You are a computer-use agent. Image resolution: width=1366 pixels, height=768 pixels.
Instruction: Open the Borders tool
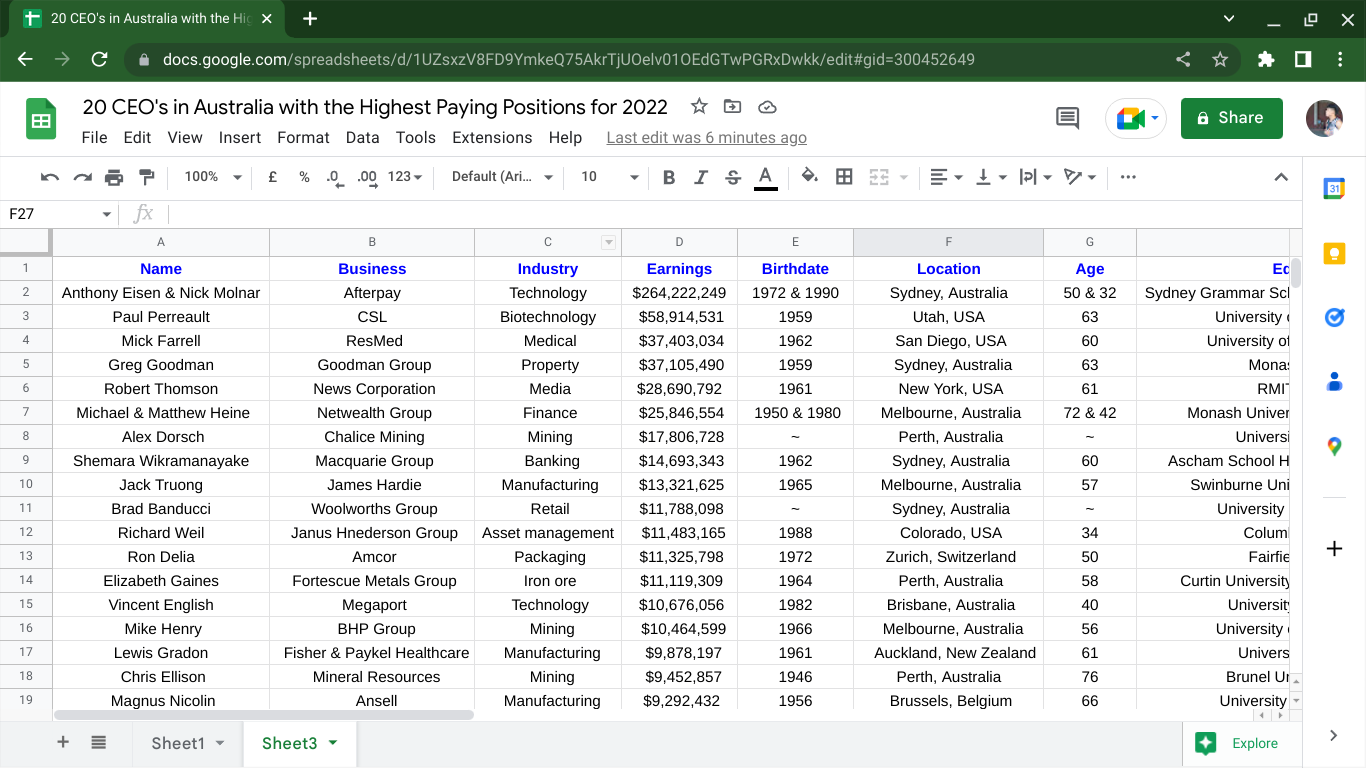click(844, 177)
